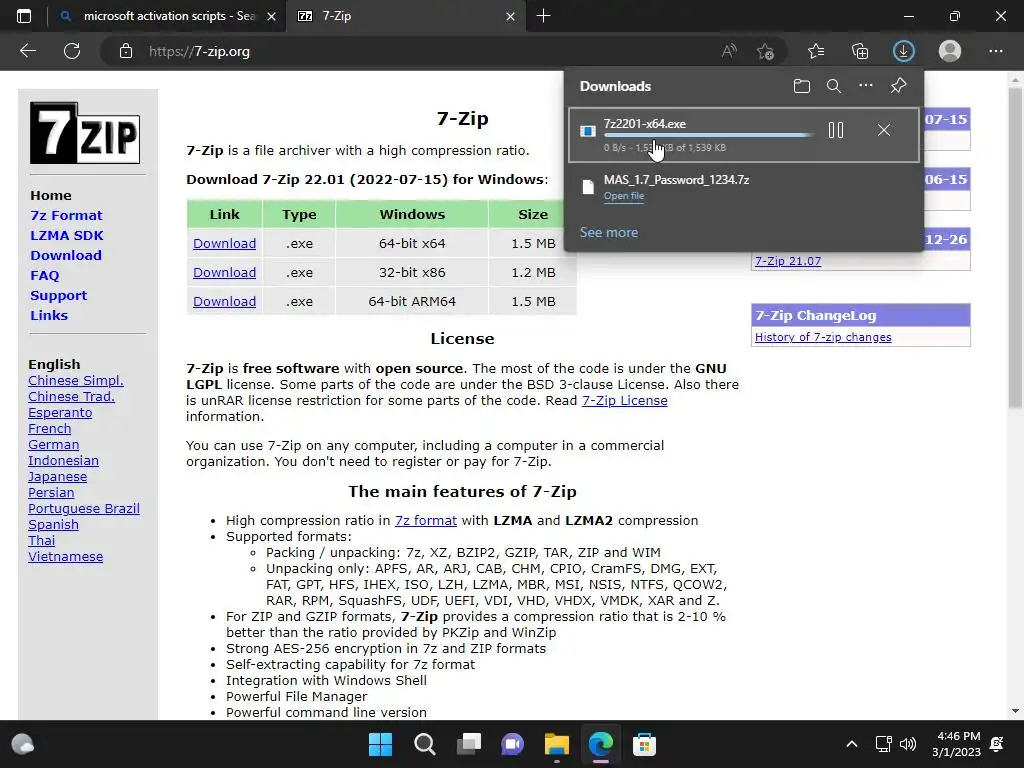This screenshot has width=1024, height=768.
Task: Click the page vertical scrollbar thumb
Action: pyautogui.click(x=1015, y=248)
